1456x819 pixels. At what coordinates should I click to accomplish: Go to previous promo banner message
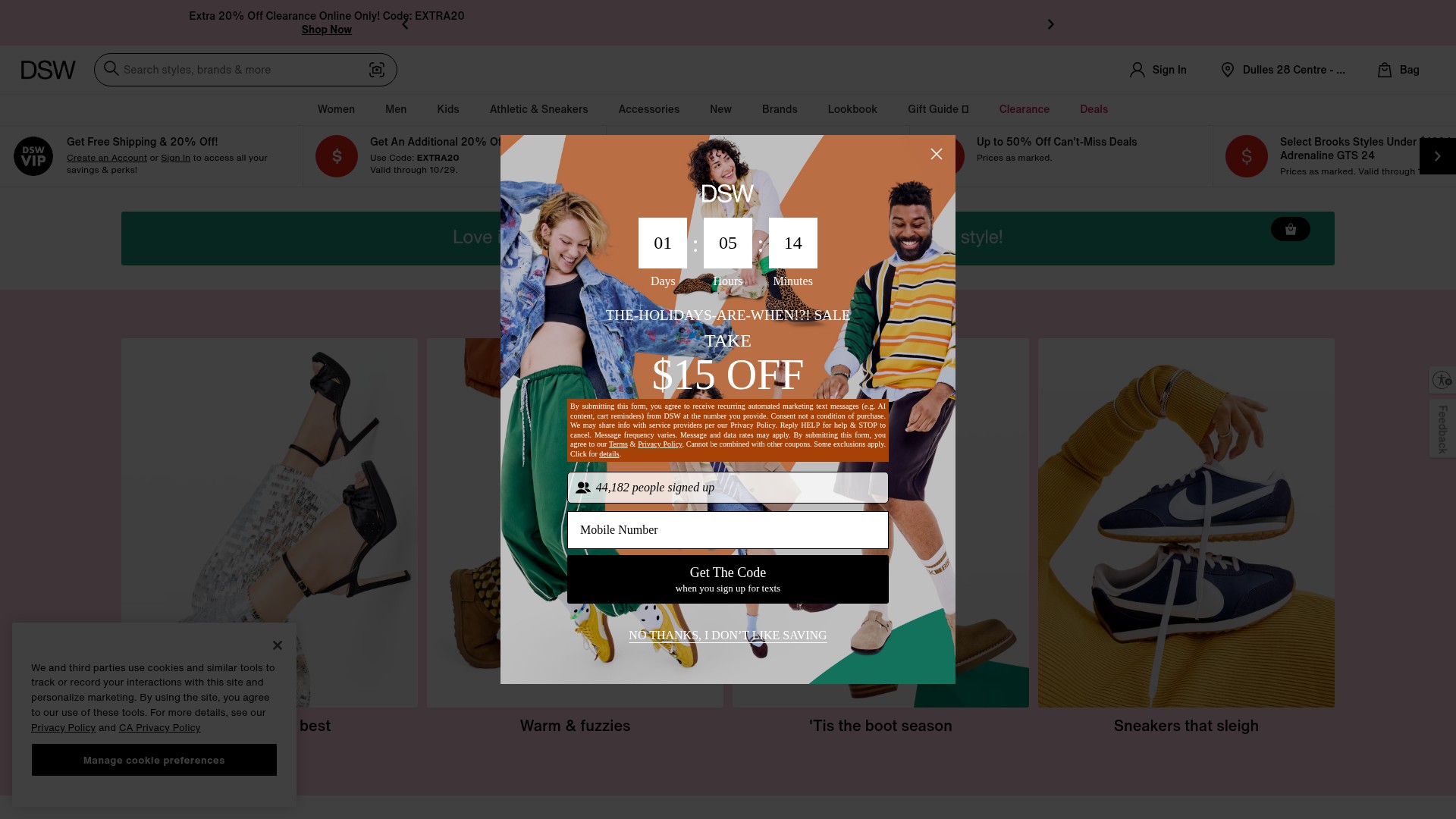pos(405,24)
